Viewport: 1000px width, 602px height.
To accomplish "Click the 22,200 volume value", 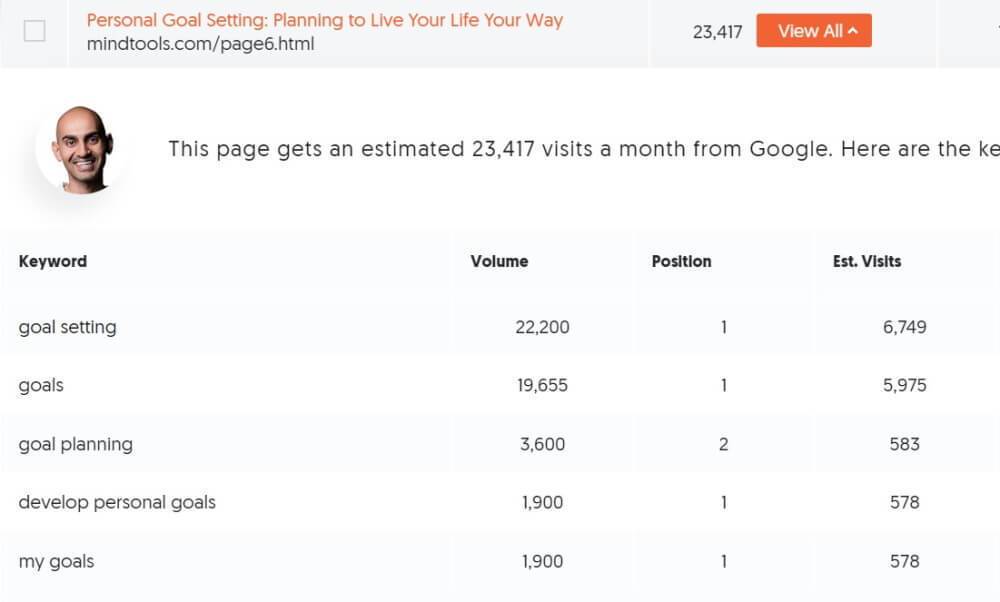I will (544, 327).
